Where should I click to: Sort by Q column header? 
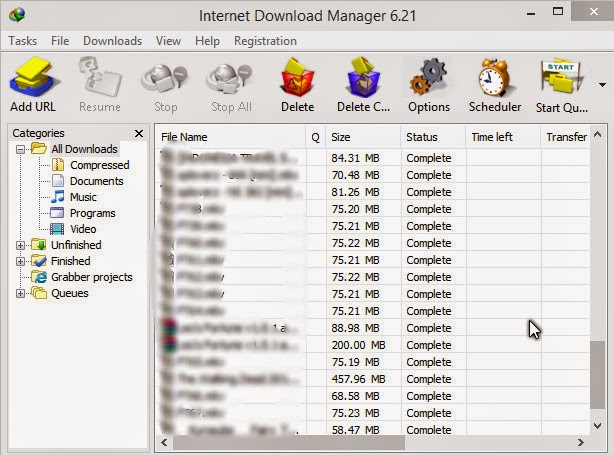point(316,137)
